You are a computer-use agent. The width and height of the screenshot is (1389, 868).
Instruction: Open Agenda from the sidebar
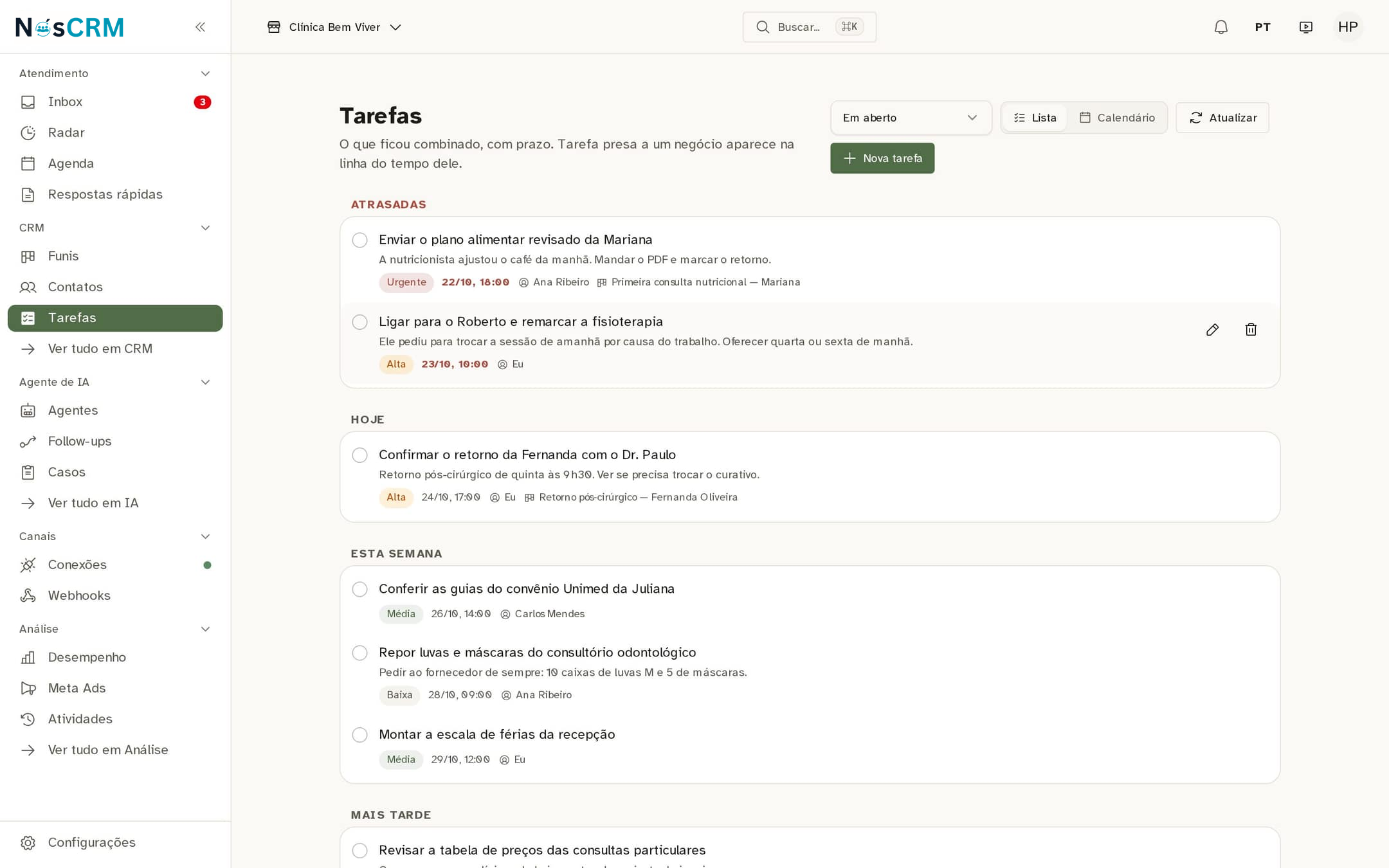pos(115,163)
